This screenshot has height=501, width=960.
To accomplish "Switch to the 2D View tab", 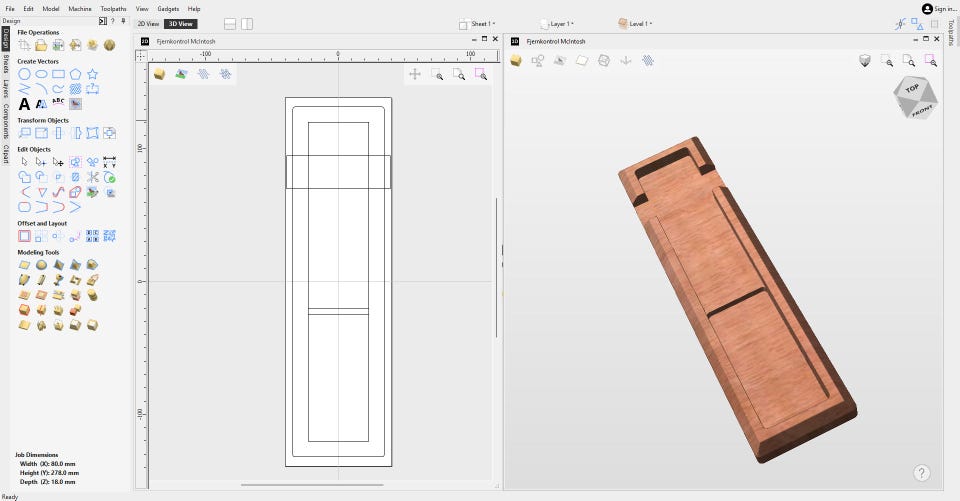I will click(148, 23).
